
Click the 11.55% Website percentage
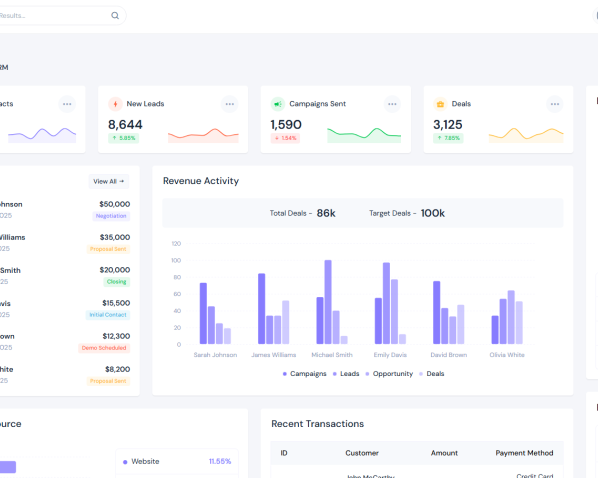click(220, 462)
